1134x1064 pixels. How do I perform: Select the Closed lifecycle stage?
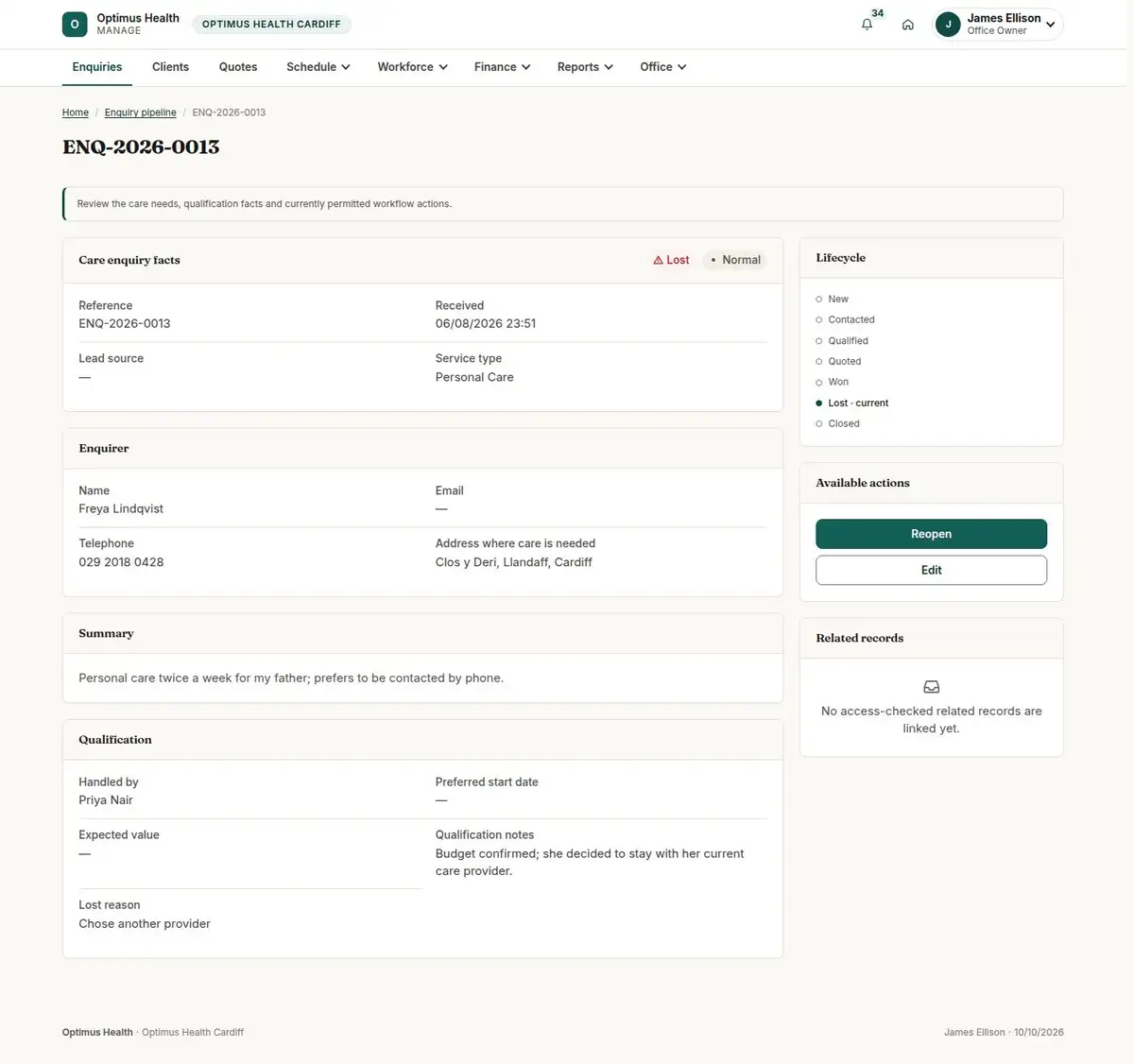(837, 423)
